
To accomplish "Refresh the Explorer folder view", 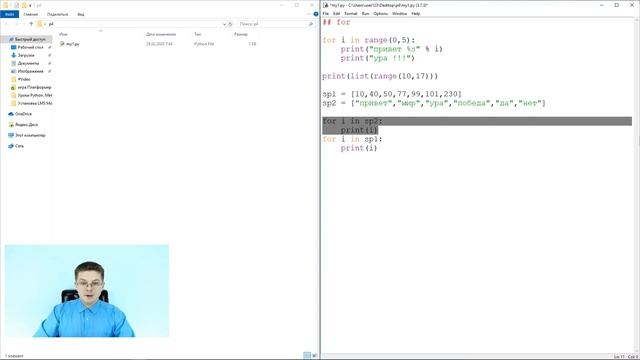I will click(x=230, y=24).
